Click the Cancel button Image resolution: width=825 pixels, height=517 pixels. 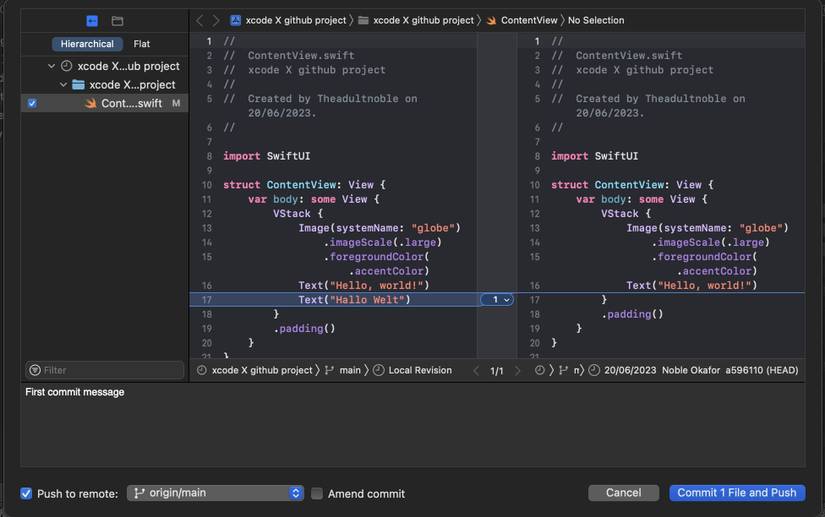[x=623, y=493]
